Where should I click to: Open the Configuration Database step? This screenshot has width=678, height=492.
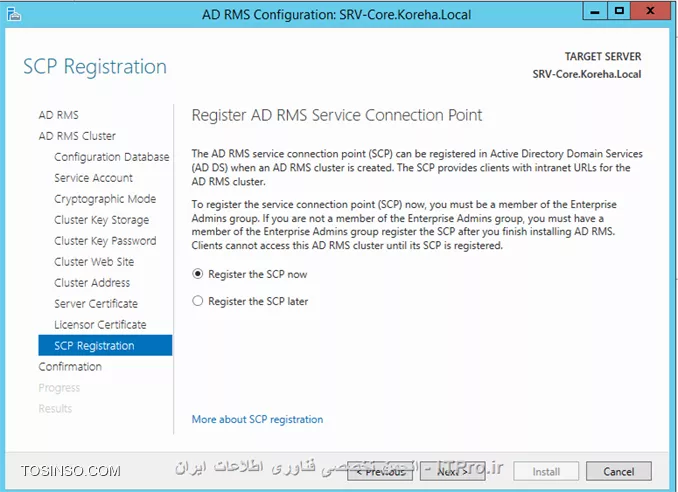[x=112, y=157]
